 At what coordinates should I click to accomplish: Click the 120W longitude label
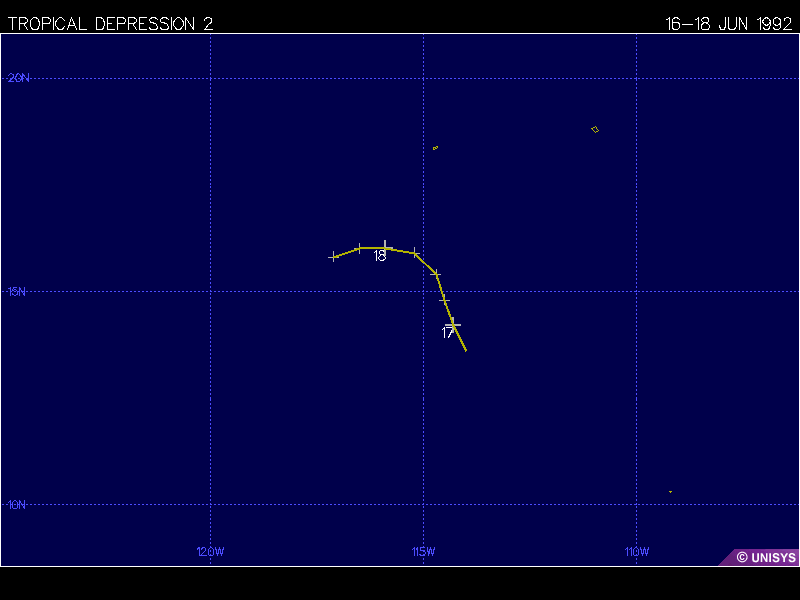click(210, 552)
